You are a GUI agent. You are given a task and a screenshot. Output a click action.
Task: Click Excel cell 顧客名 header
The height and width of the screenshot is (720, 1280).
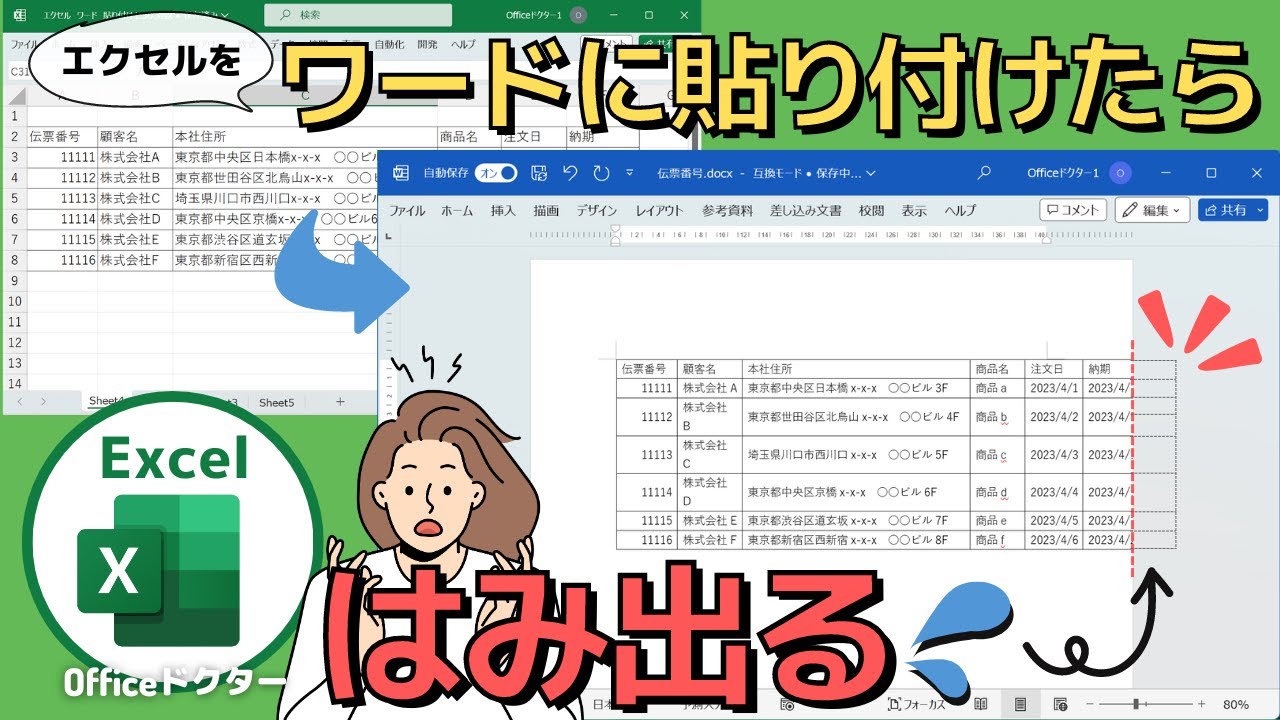[135, 137]
